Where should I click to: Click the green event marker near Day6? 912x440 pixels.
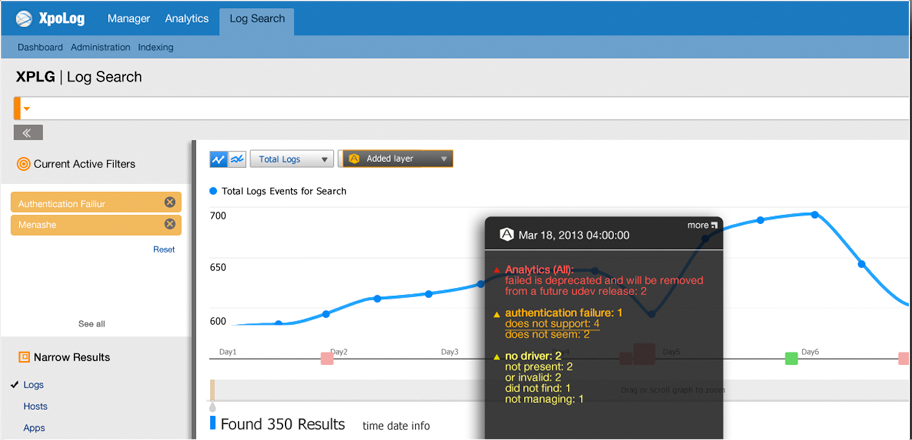pos(791,359)
